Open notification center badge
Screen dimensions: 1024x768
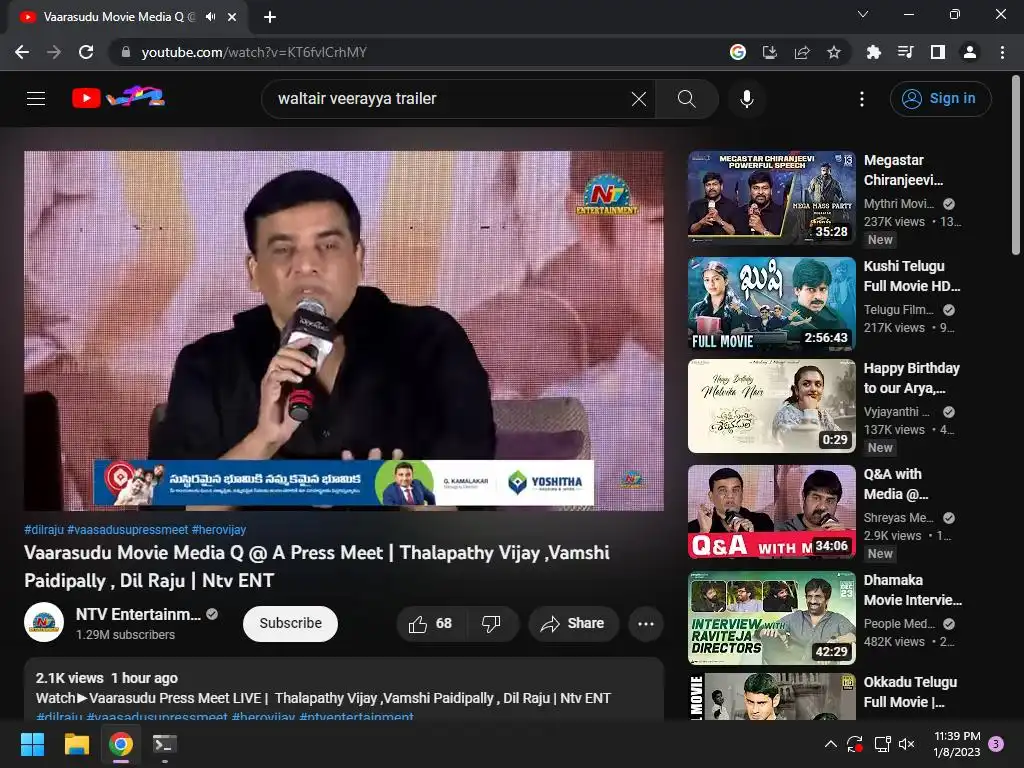(x=997, y=744)
